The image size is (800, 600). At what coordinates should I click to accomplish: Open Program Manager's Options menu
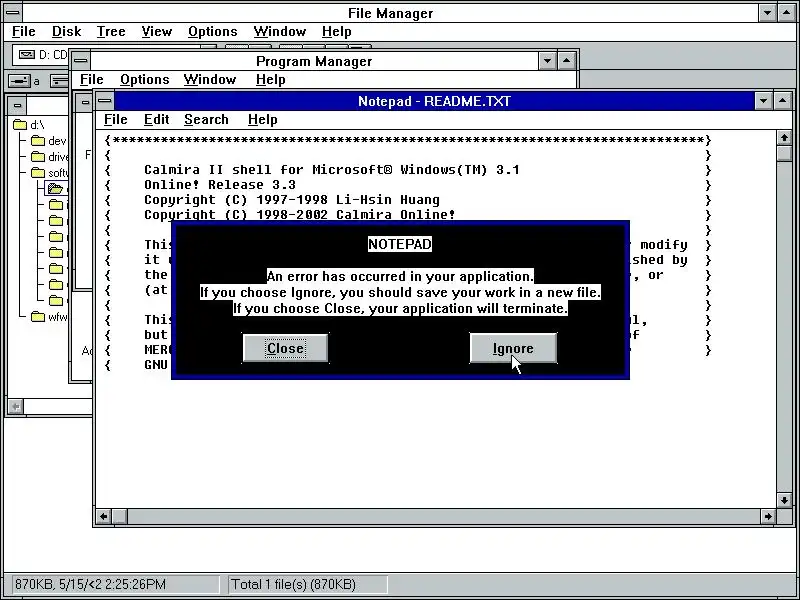click(x=144, y=80)
